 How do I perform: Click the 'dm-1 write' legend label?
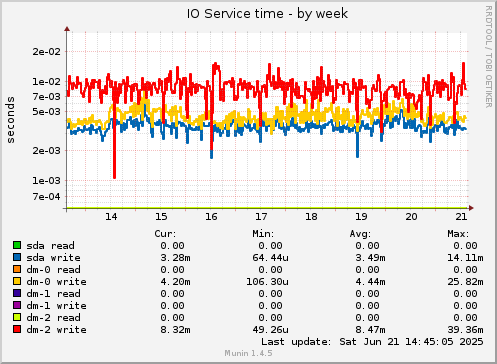point(56,306)
